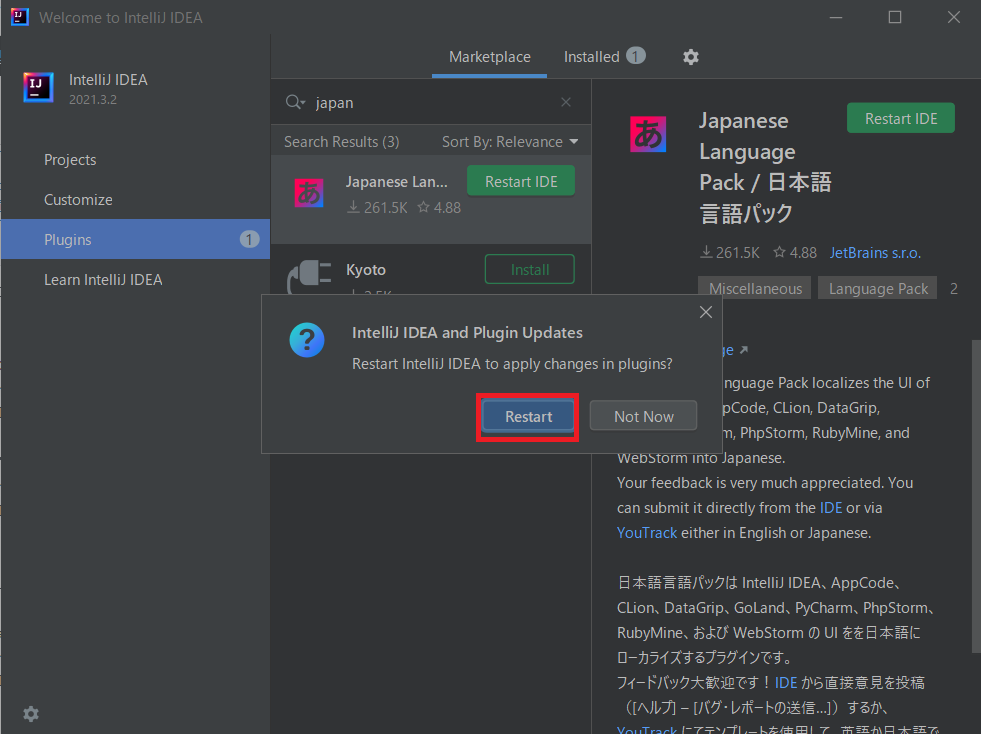Select Plugins in the sidebar
Screen dimensions: 981x734
tap(135, 239)
